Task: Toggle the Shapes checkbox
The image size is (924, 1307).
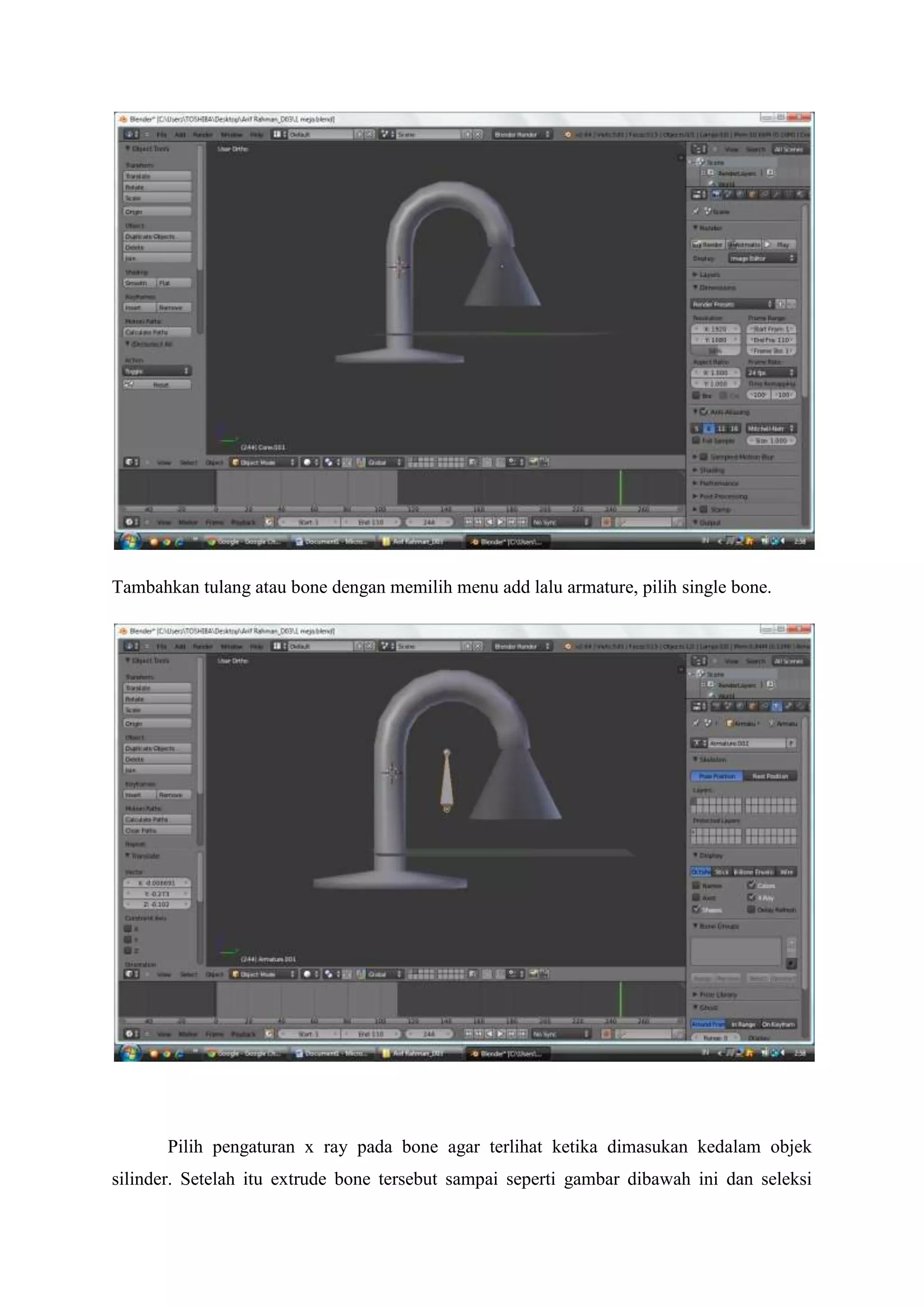Action: point(696,910)
